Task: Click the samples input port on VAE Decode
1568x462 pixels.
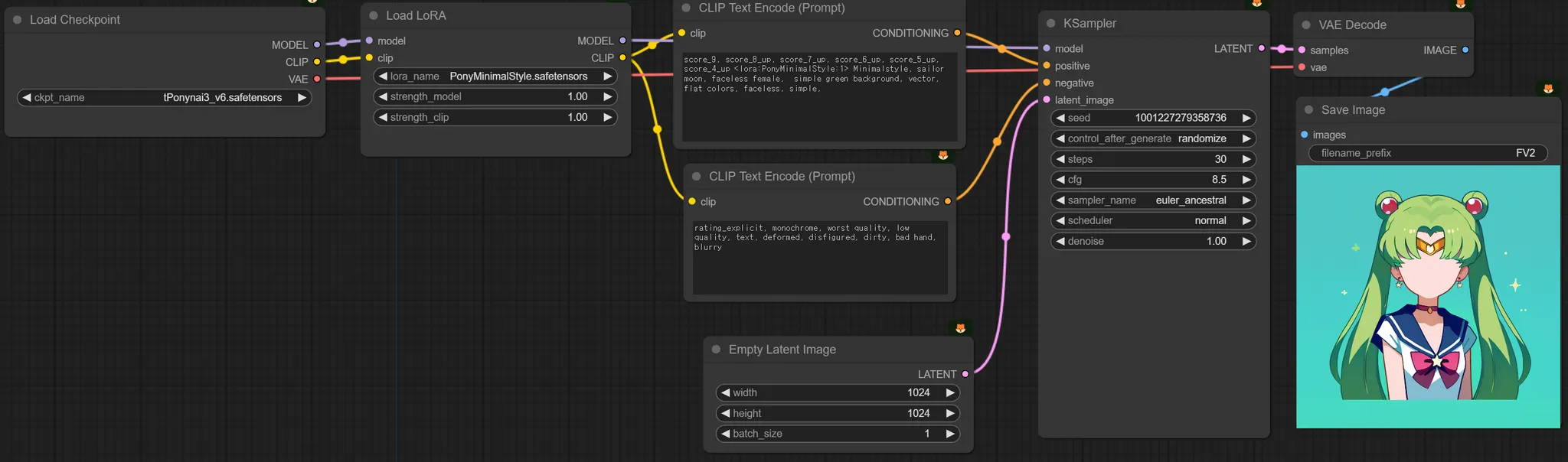Action: (1302, 50)
